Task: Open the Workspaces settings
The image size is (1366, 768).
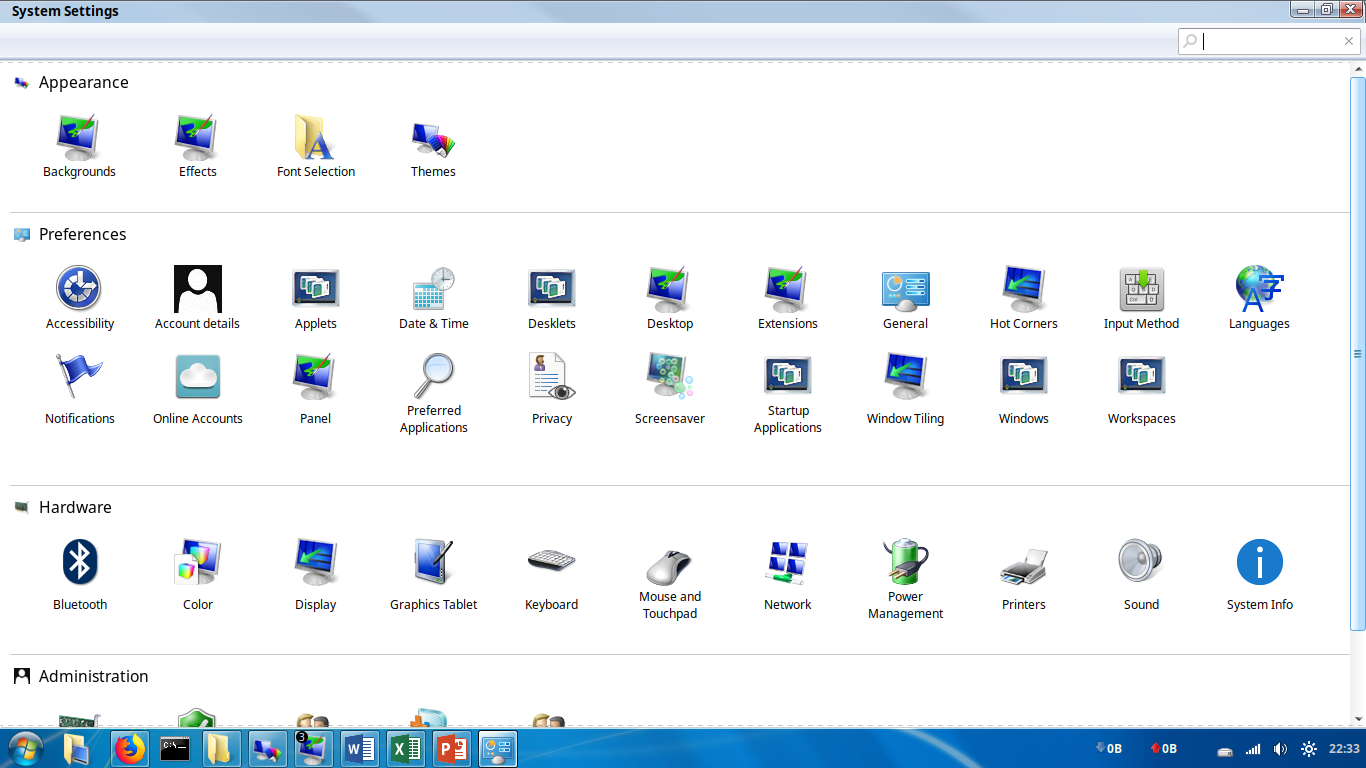Action: 1141,392
